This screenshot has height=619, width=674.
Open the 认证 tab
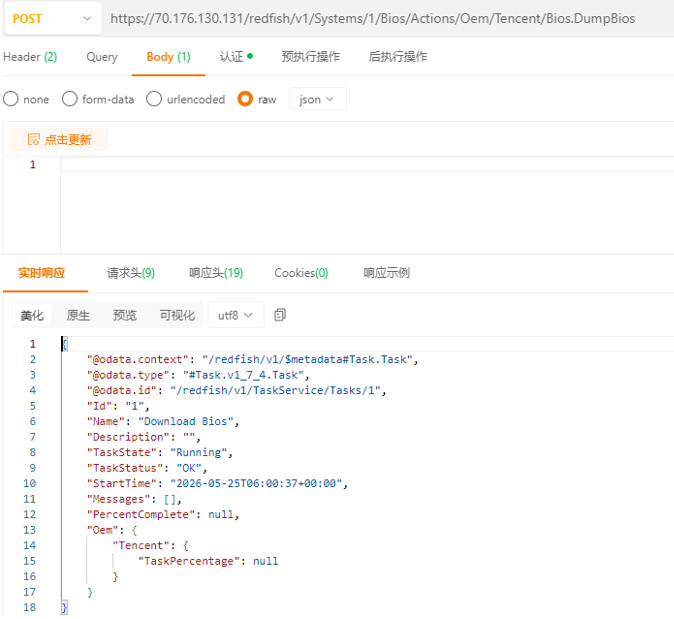point(236,57)
